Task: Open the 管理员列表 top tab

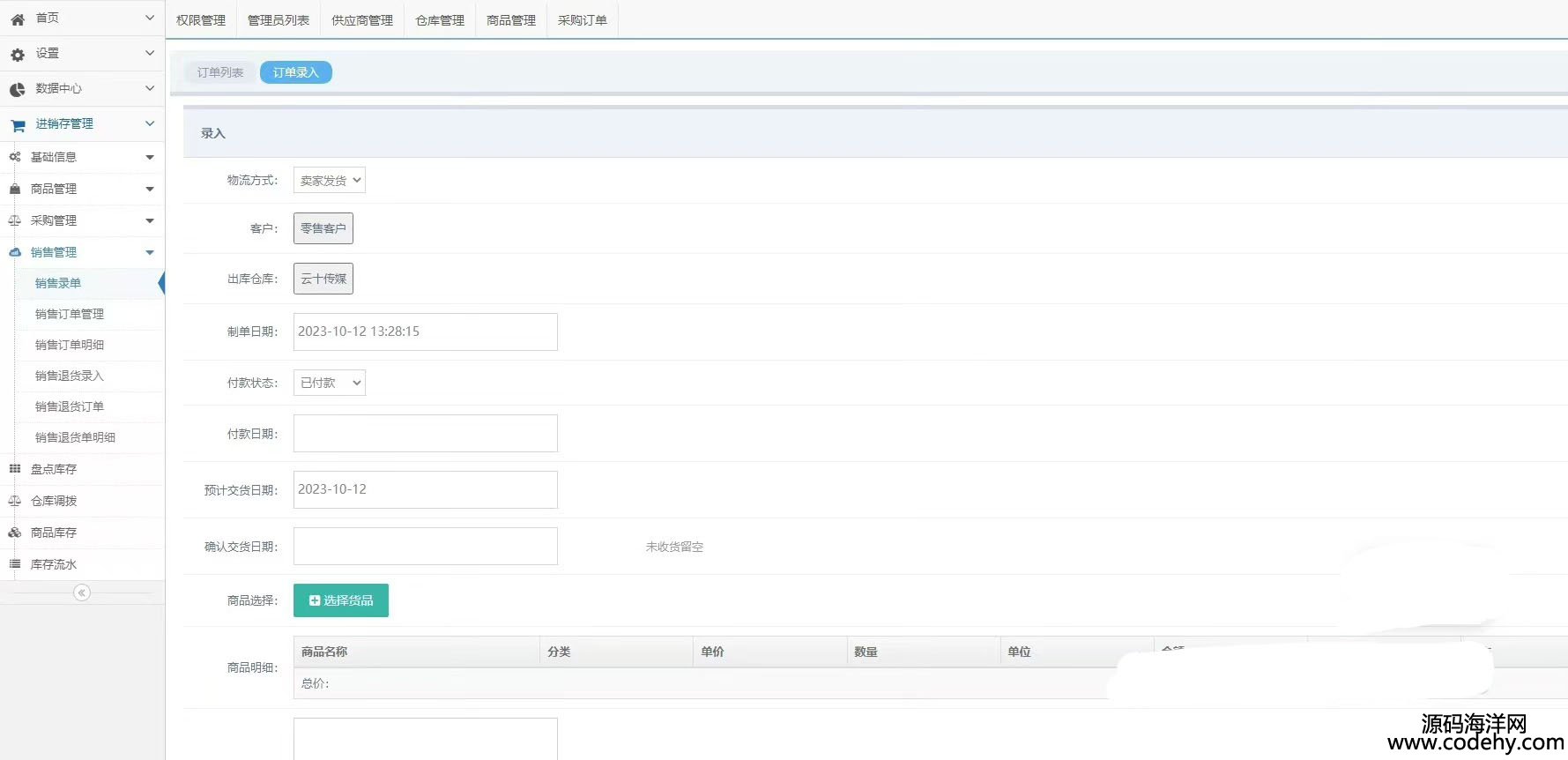Action: click(x=279, y=20)
